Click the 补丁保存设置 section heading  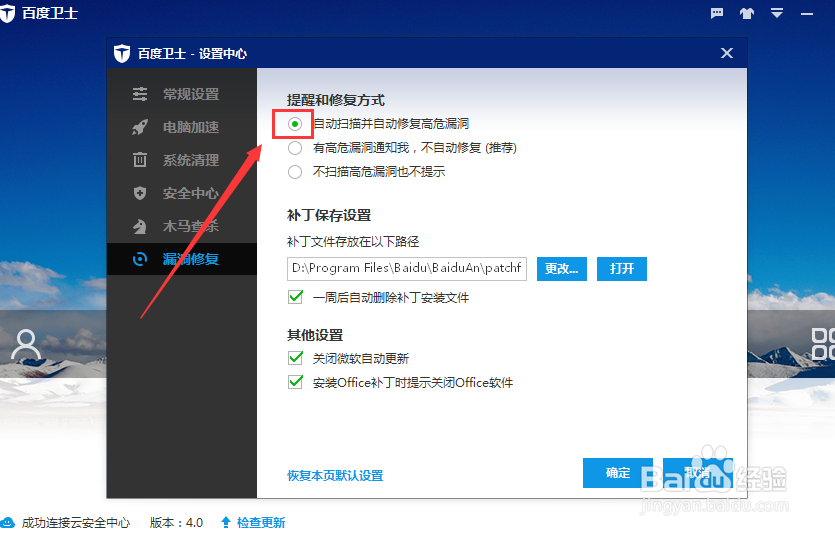pos(329,215)
